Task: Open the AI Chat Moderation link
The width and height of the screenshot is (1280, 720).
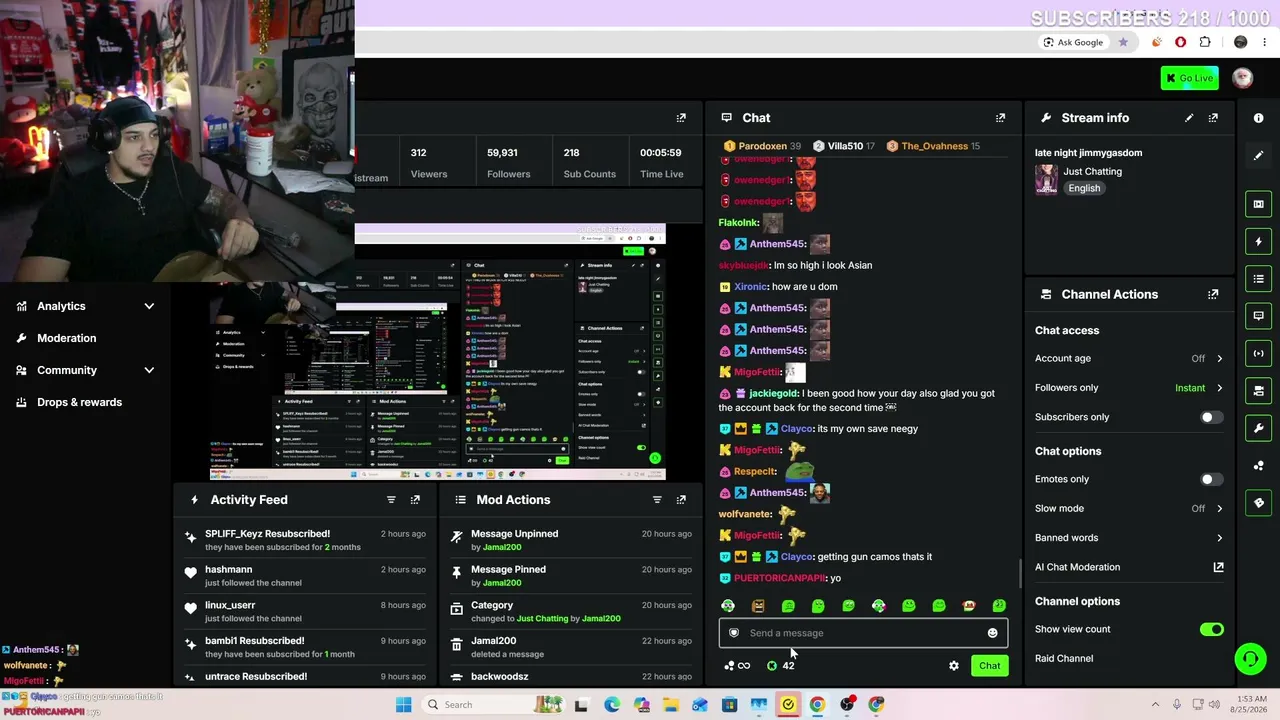Action: 1219,567
